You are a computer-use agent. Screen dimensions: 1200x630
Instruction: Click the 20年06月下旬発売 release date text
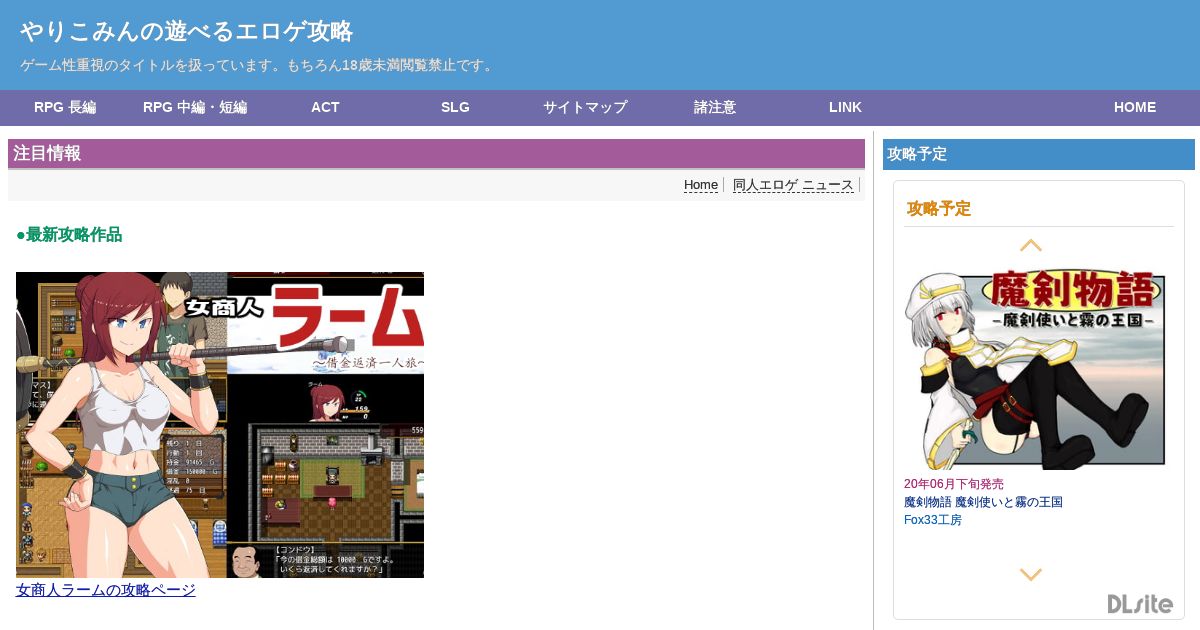pyautogui.click(x=954, y=484)
